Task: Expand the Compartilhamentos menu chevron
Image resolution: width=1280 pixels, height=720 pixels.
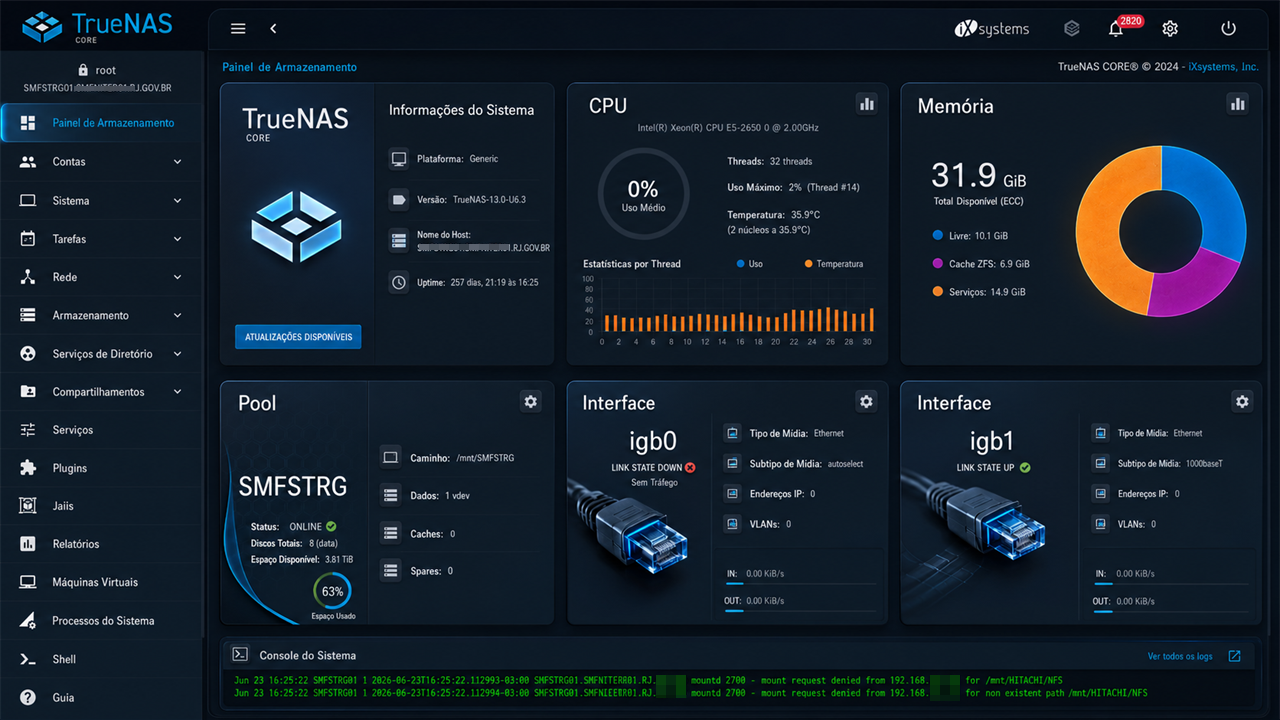Action: coord(178,392)
